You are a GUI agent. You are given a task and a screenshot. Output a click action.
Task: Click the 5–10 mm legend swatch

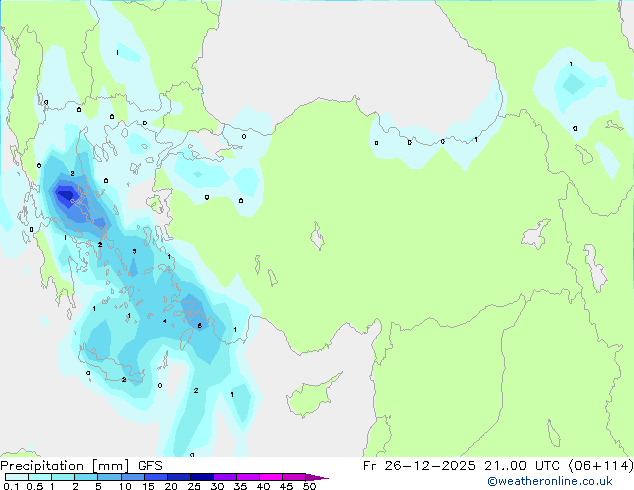point(109,477)
